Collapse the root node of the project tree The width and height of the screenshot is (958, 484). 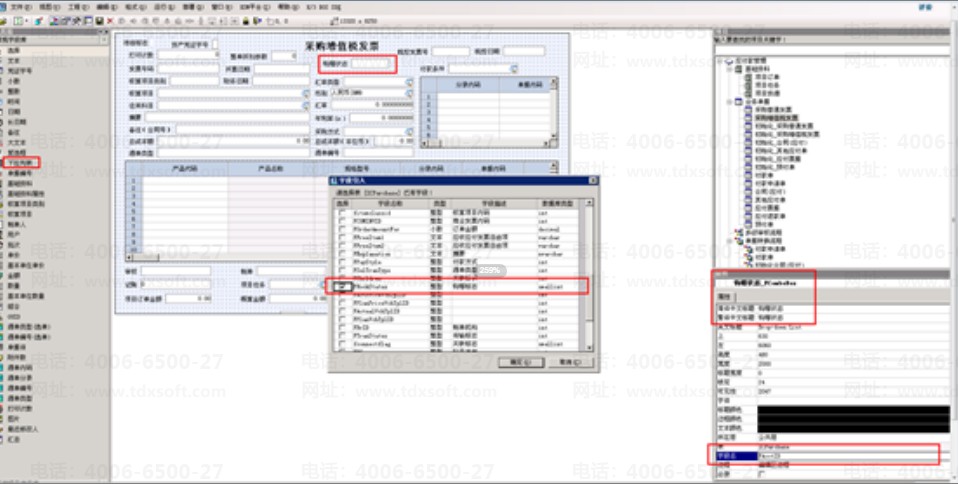720,61
